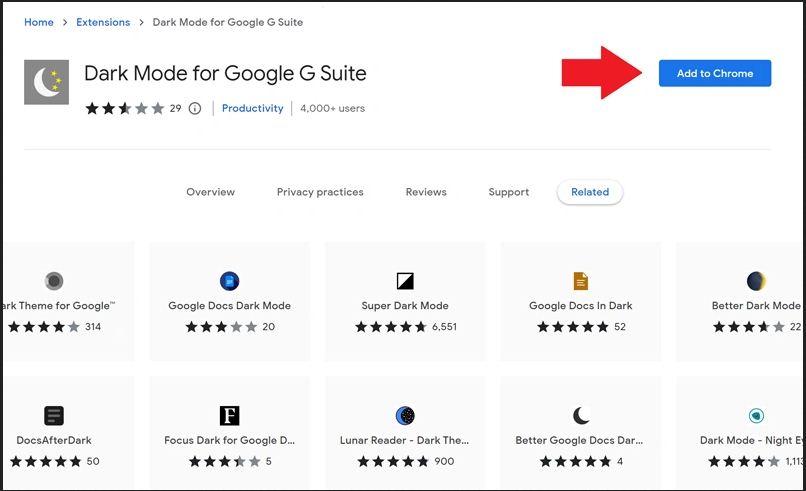
Task: Click the Better Google Docs Dark crescent icon
Action: (580, 415)
